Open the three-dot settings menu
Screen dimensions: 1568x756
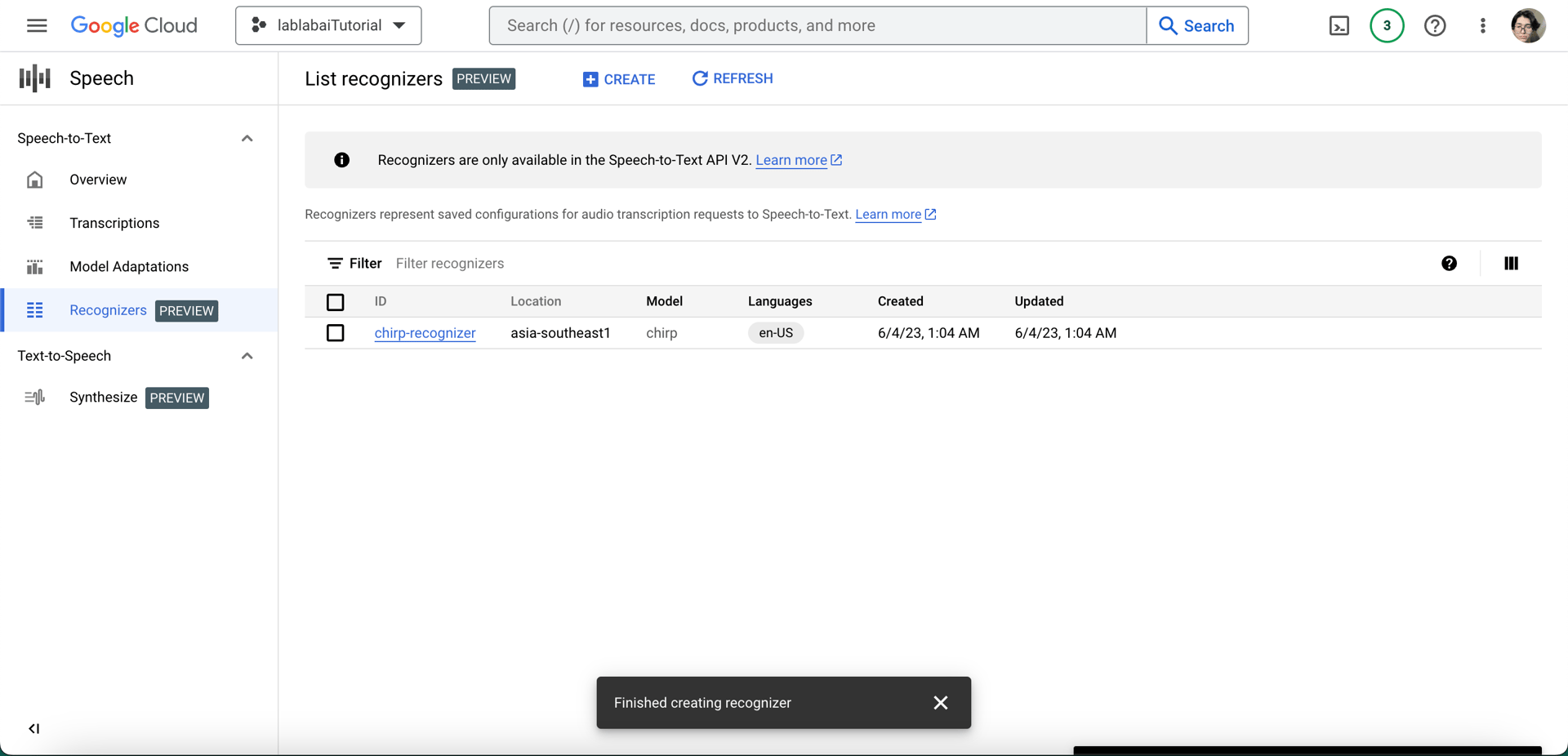point(1483,26)
